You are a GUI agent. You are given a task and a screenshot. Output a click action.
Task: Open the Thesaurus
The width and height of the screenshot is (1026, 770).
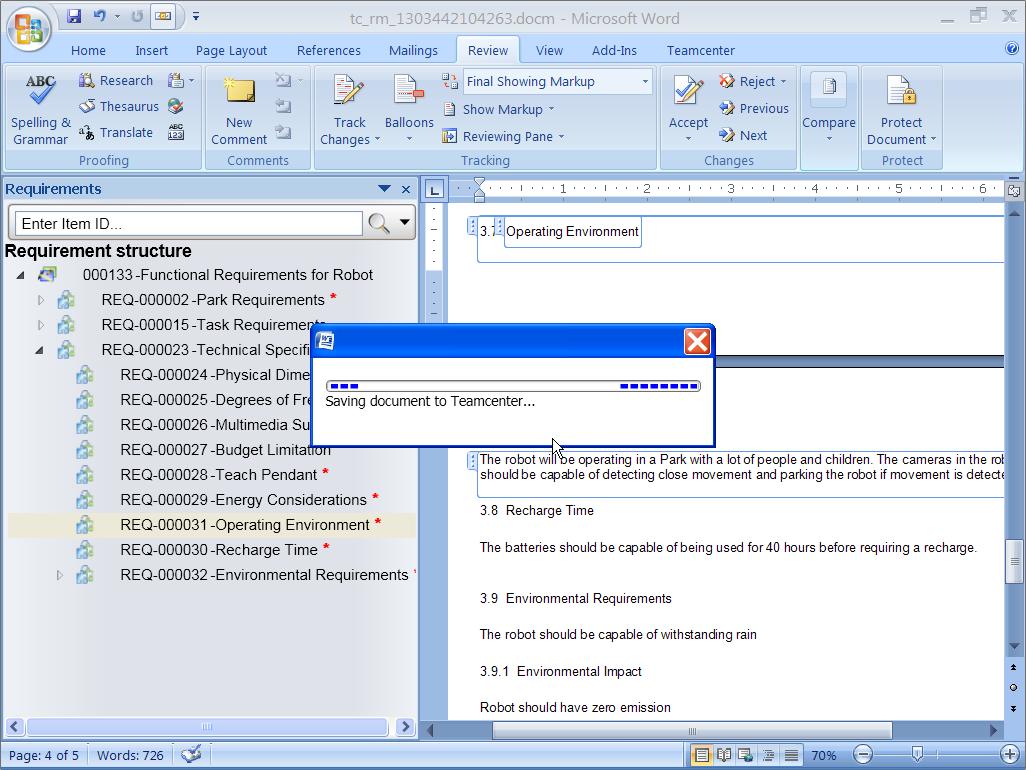pyautogui.click(x=118, y=106)
